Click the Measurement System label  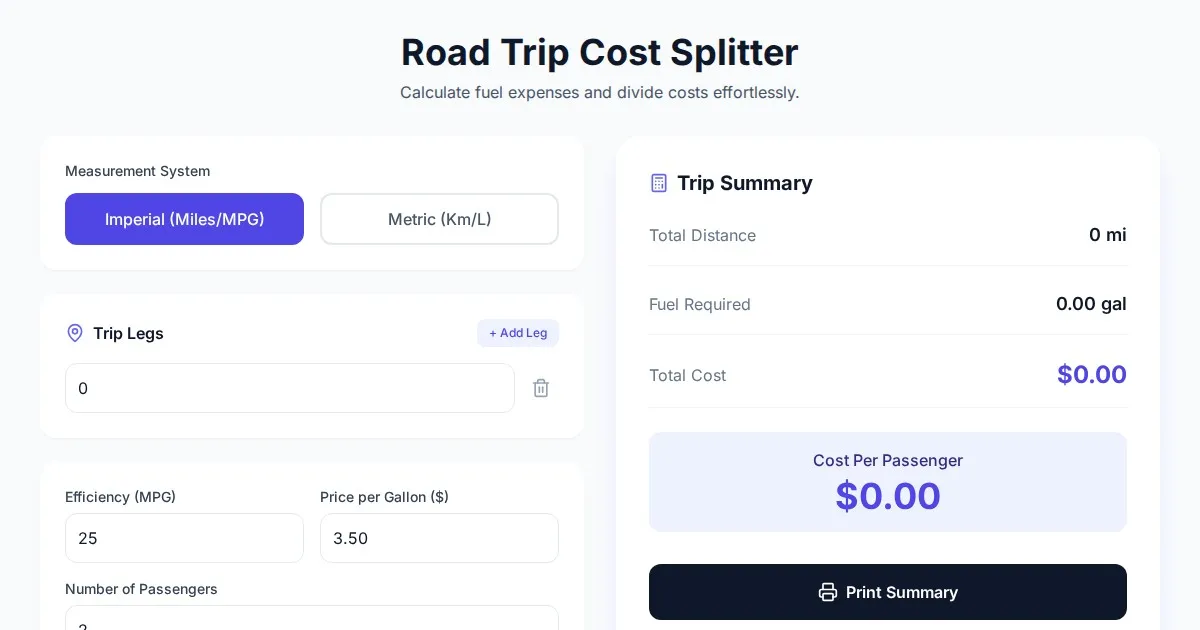(137, 171)
